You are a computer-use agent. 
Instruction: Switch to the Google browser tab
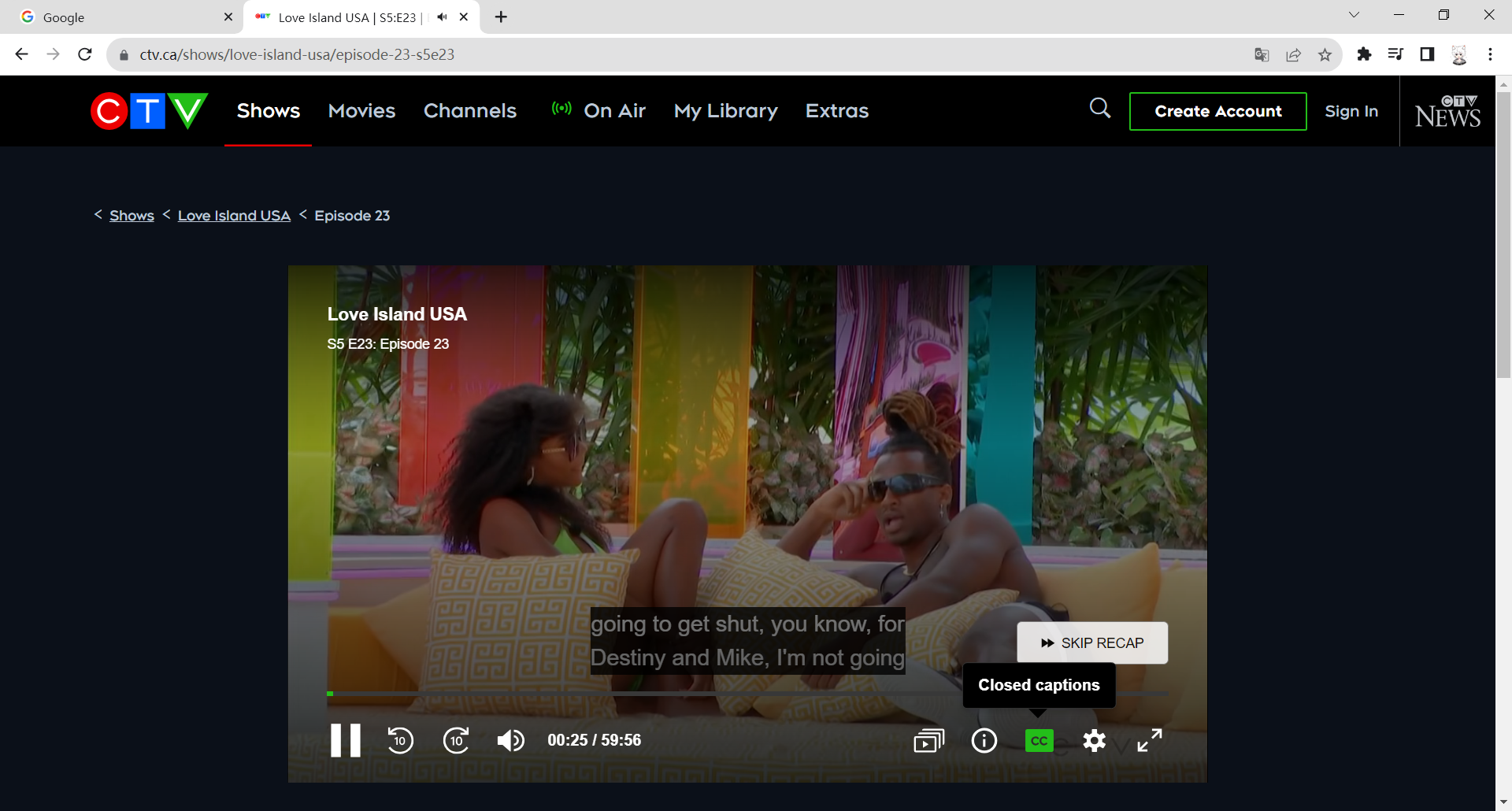(x=121, y=17)
